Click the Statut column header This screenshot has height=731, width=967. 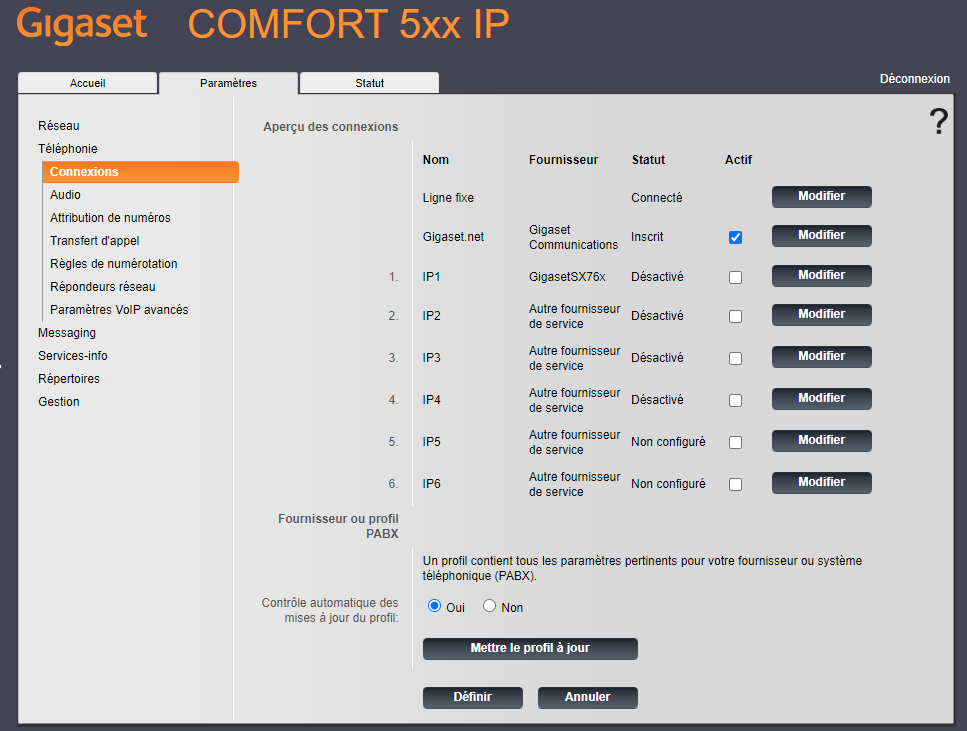648,160
